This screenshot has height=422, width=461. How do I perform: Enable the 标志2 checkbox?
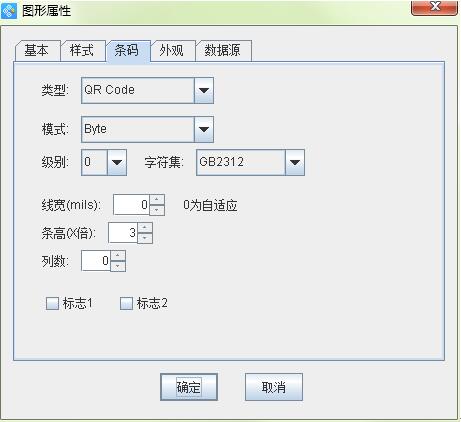click(126, 304)
